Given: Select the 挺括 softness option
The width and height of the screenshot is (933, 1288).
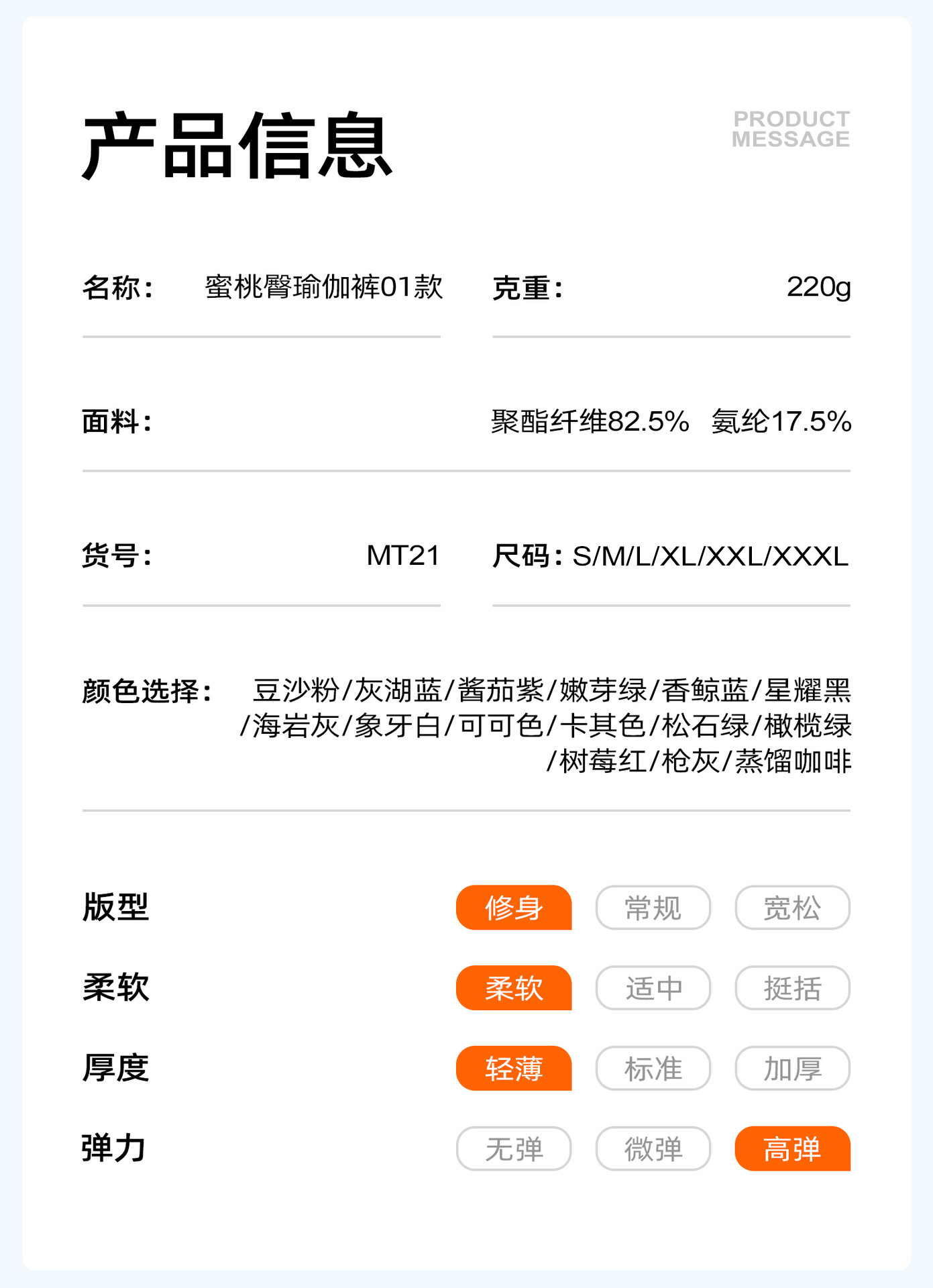Looking at the screenshot, I should click(792, 988).
